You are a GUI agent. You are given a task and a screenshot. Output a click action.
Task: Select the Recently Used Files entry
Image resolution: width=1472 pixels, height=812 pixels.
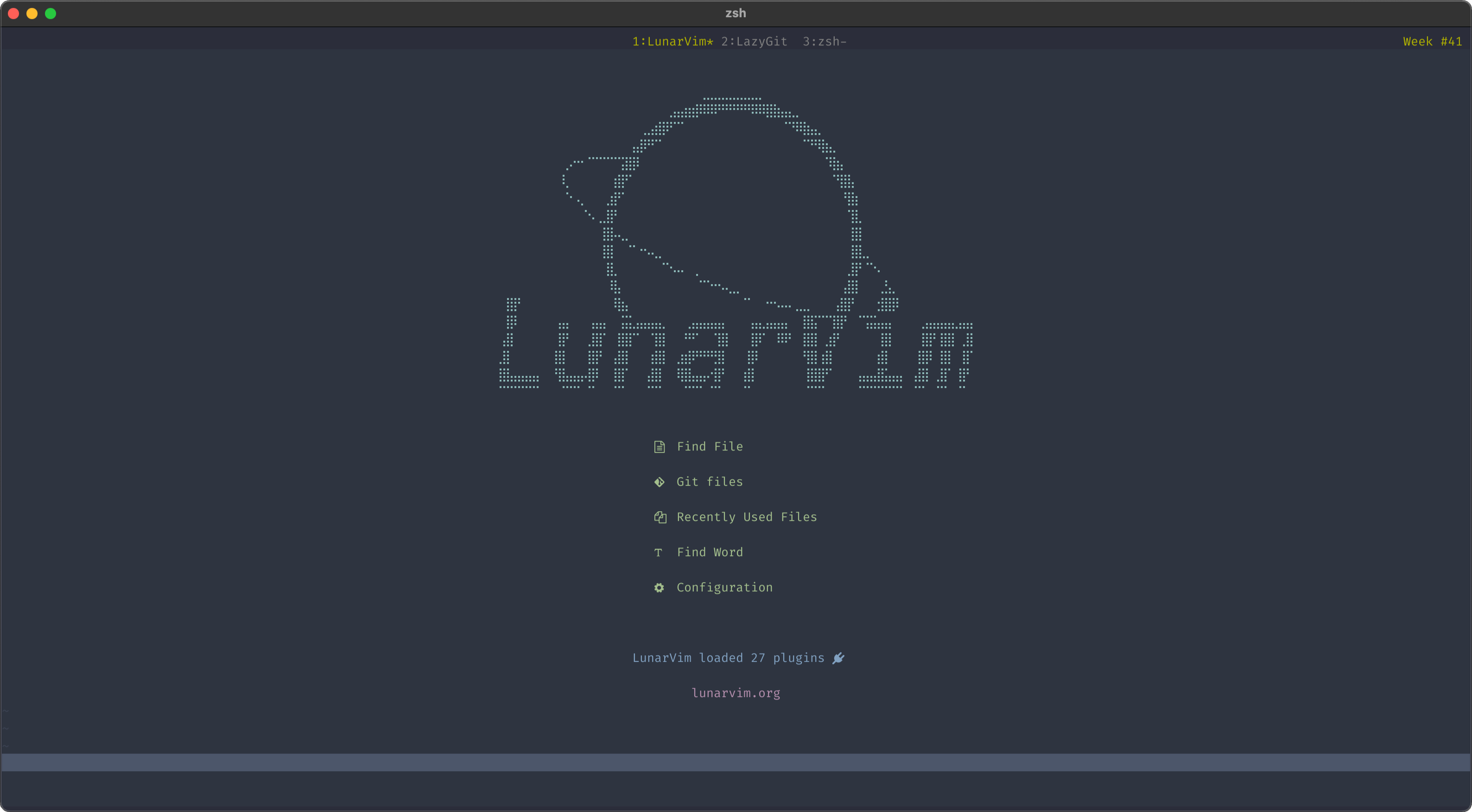(746, 517)
